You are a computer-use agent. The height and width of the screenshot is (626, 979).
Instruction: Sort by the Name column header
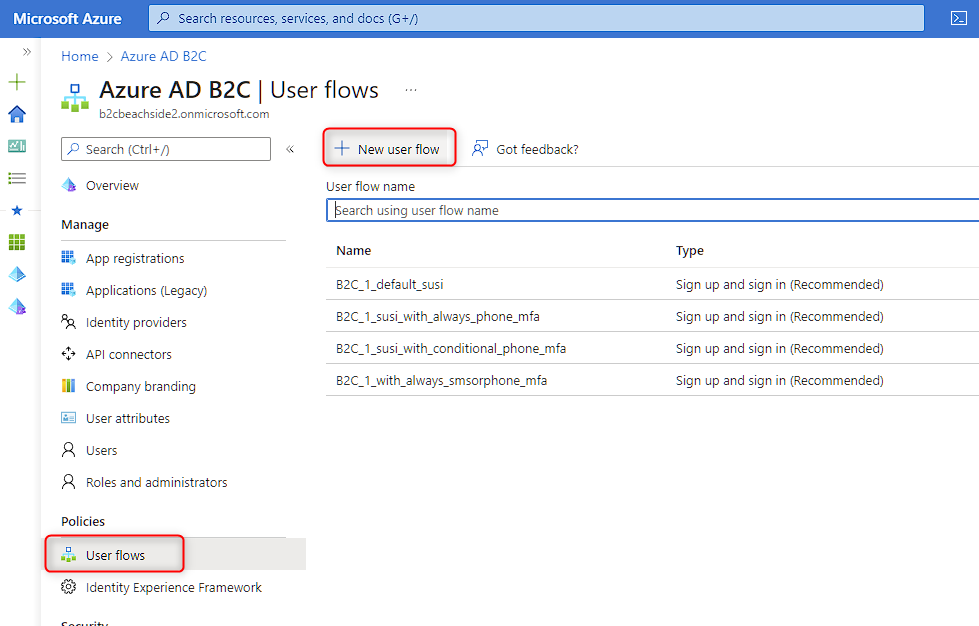pos(353,250)
